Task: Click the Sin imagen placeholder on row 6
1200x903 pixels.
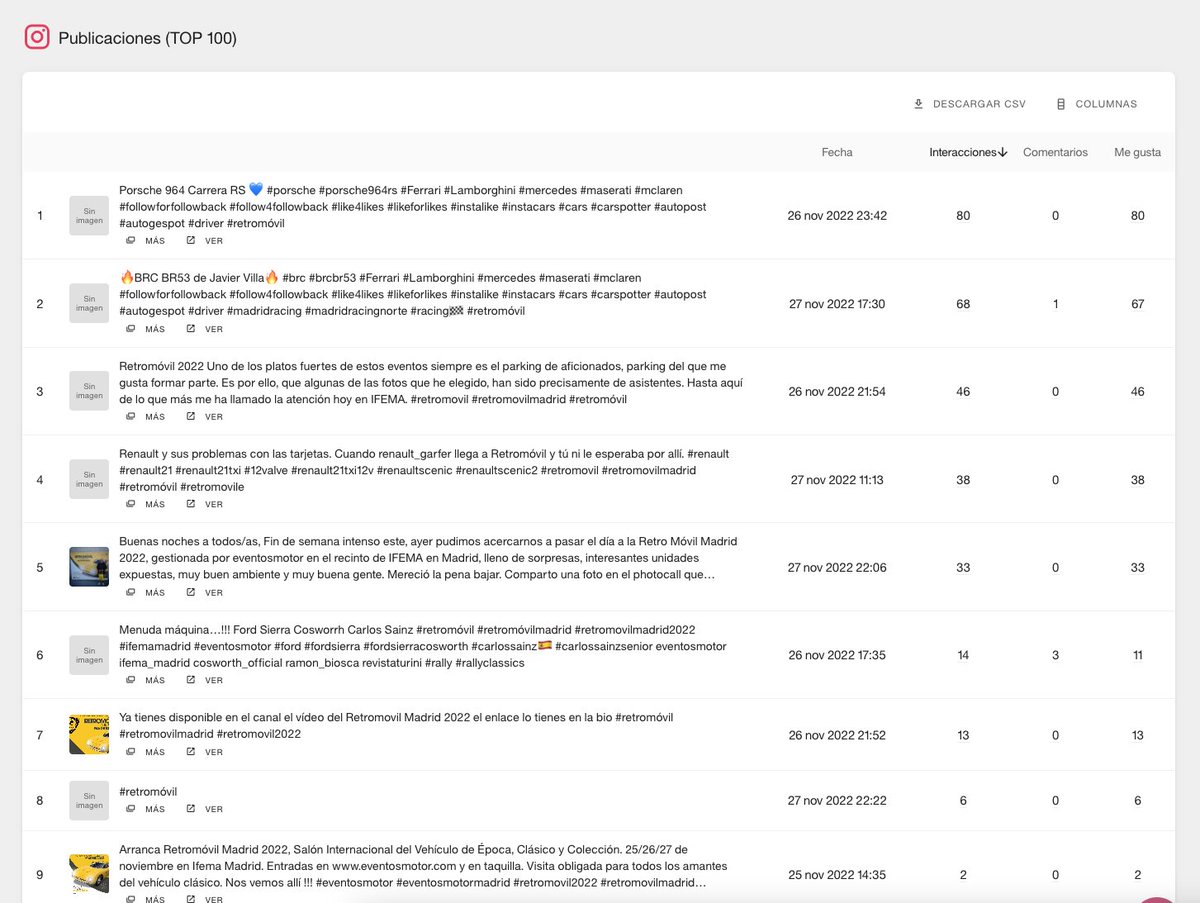Action: pyautogui.click(x=89, y=655)
